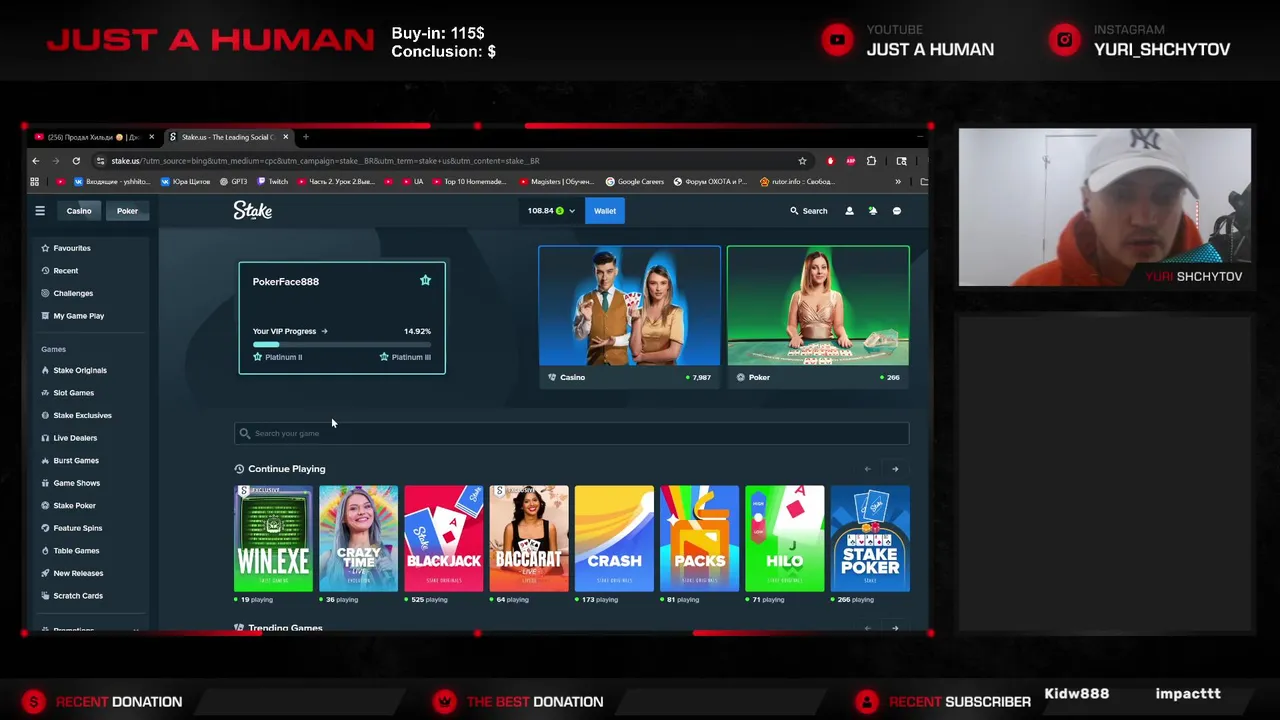Switch to the Casino tab
Image resolution: width=1280 pixels, height=720 pixels.
coord(79,211)
